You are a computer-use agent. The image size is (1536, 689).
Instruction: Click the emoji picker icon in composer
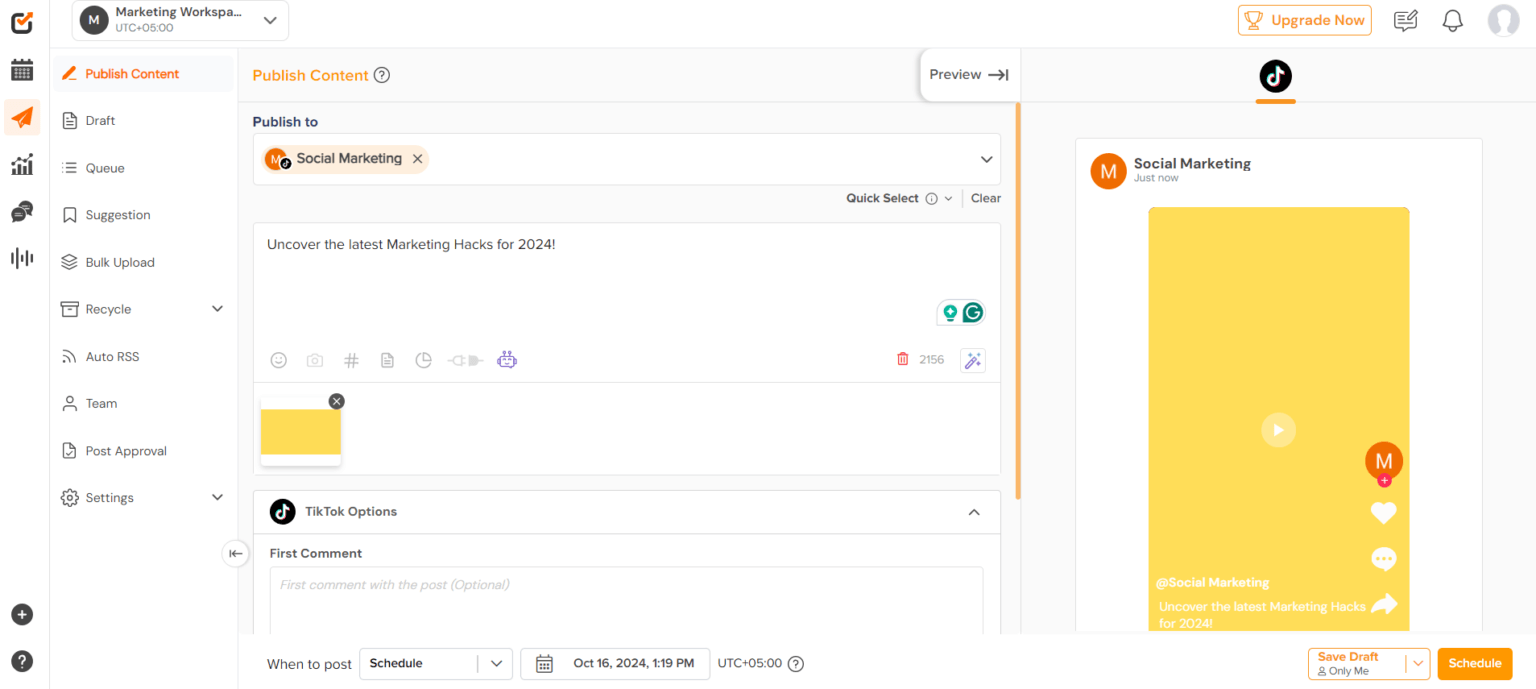point(279,360)
